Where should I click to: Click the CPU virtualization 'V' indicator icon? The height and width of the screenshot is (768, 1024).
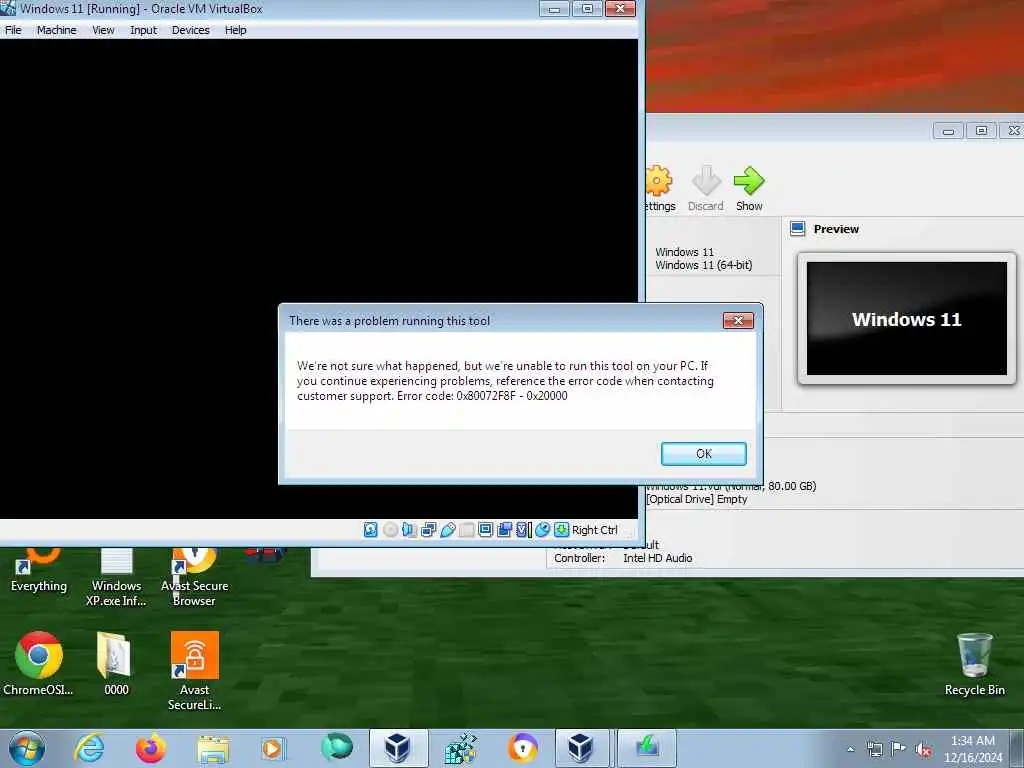(523, 530)
